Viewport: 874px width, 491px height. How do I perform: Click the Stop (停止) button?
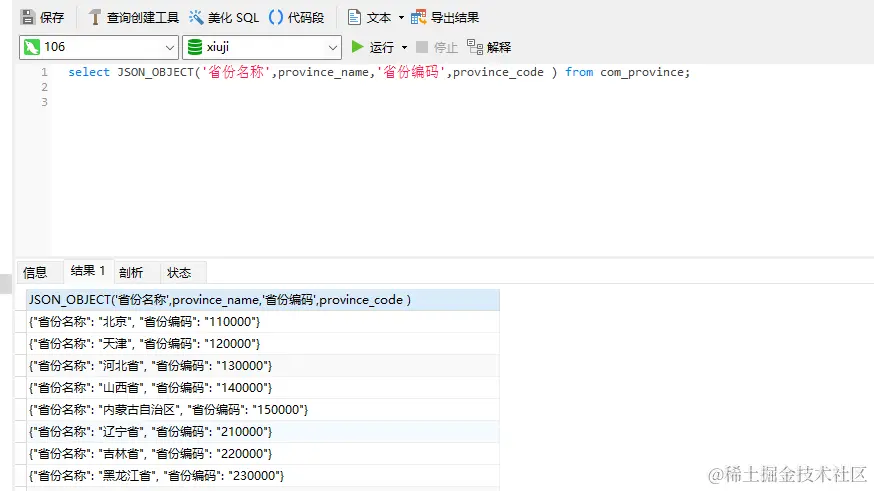437,47
